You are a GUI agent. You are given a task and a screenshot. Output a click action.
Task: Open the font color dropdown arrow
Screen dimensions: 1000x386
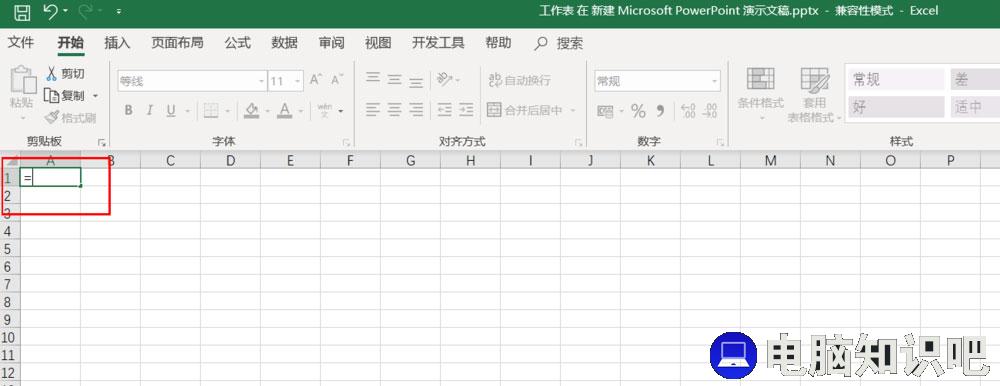(x=300, y=111)
